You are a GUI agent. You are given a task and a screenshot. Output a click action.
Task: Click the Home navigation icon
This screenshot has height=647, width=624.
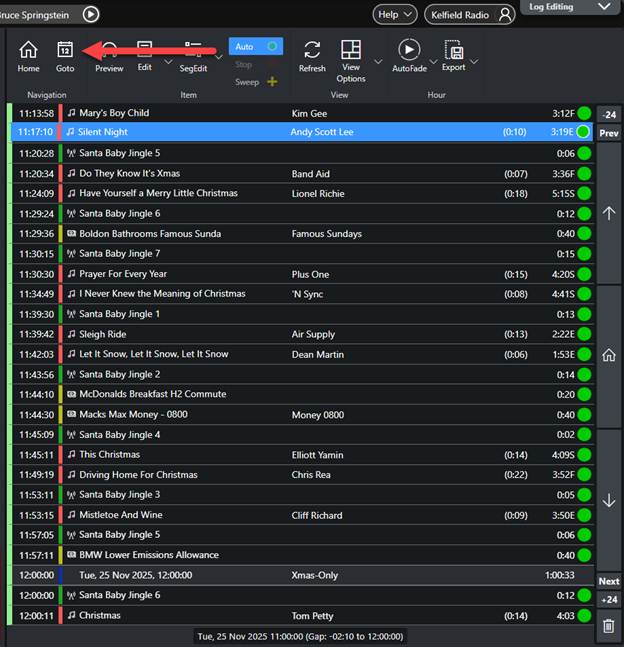(28, 51)
